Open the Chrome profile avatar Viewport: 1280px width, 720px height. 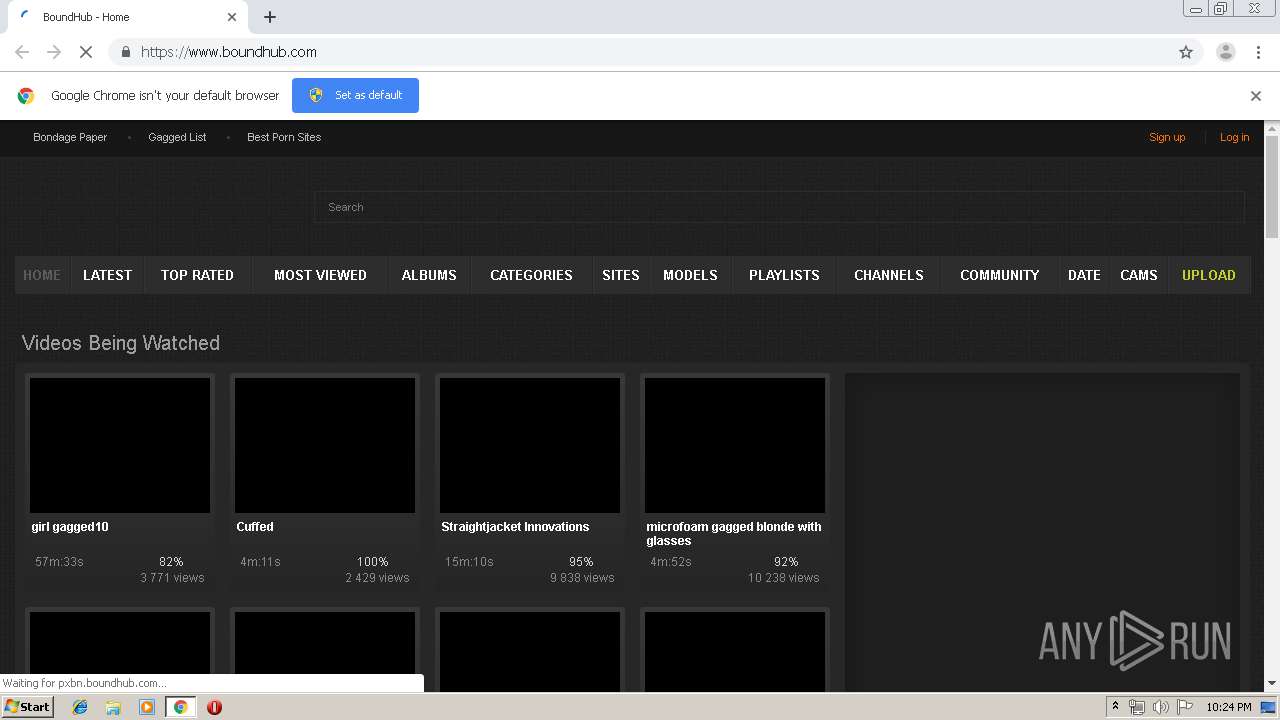click(x=1225, y=52)
